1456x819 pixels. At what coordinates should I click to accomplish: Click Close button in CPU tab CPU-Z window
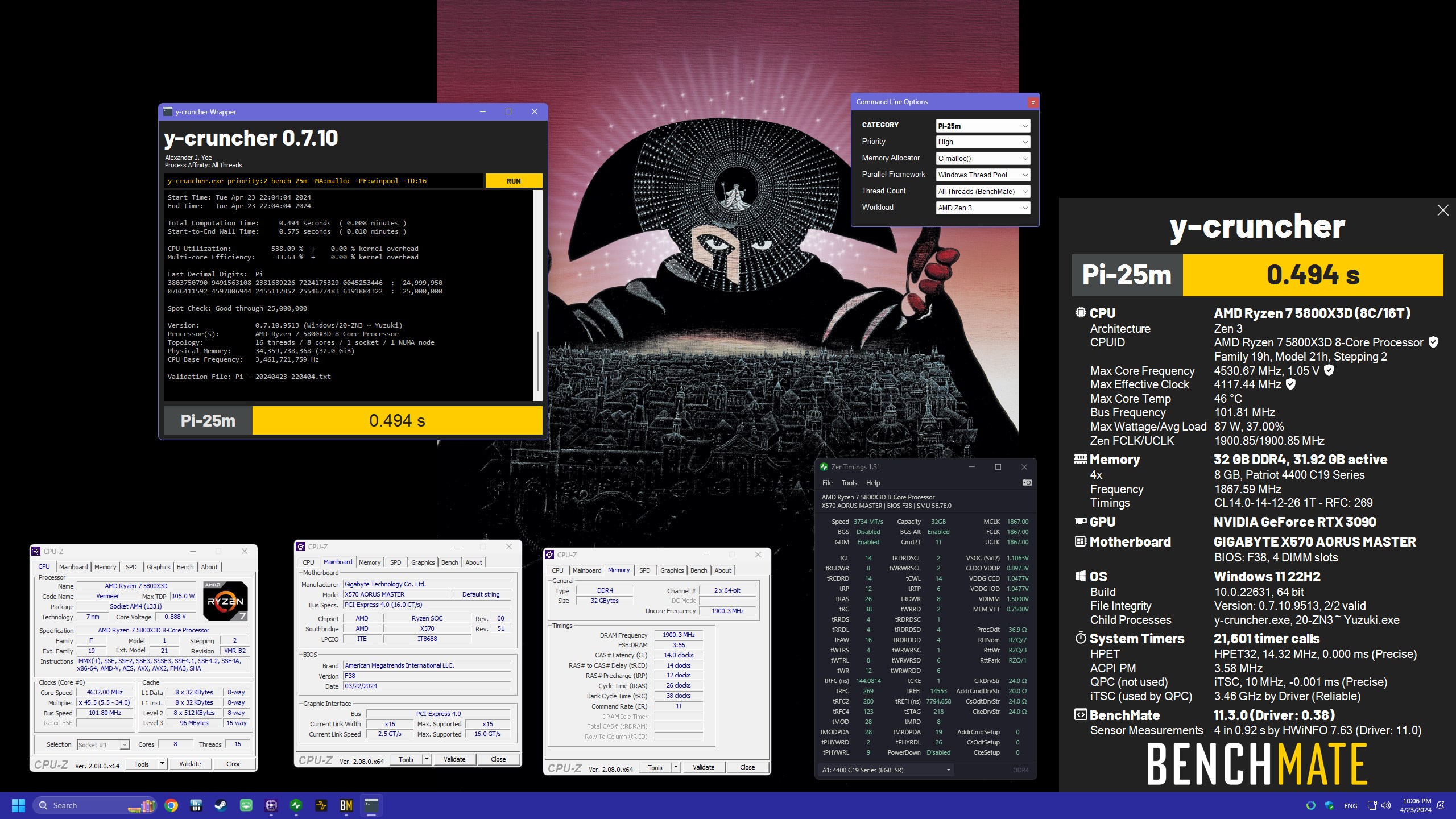[x=234, y=764]
